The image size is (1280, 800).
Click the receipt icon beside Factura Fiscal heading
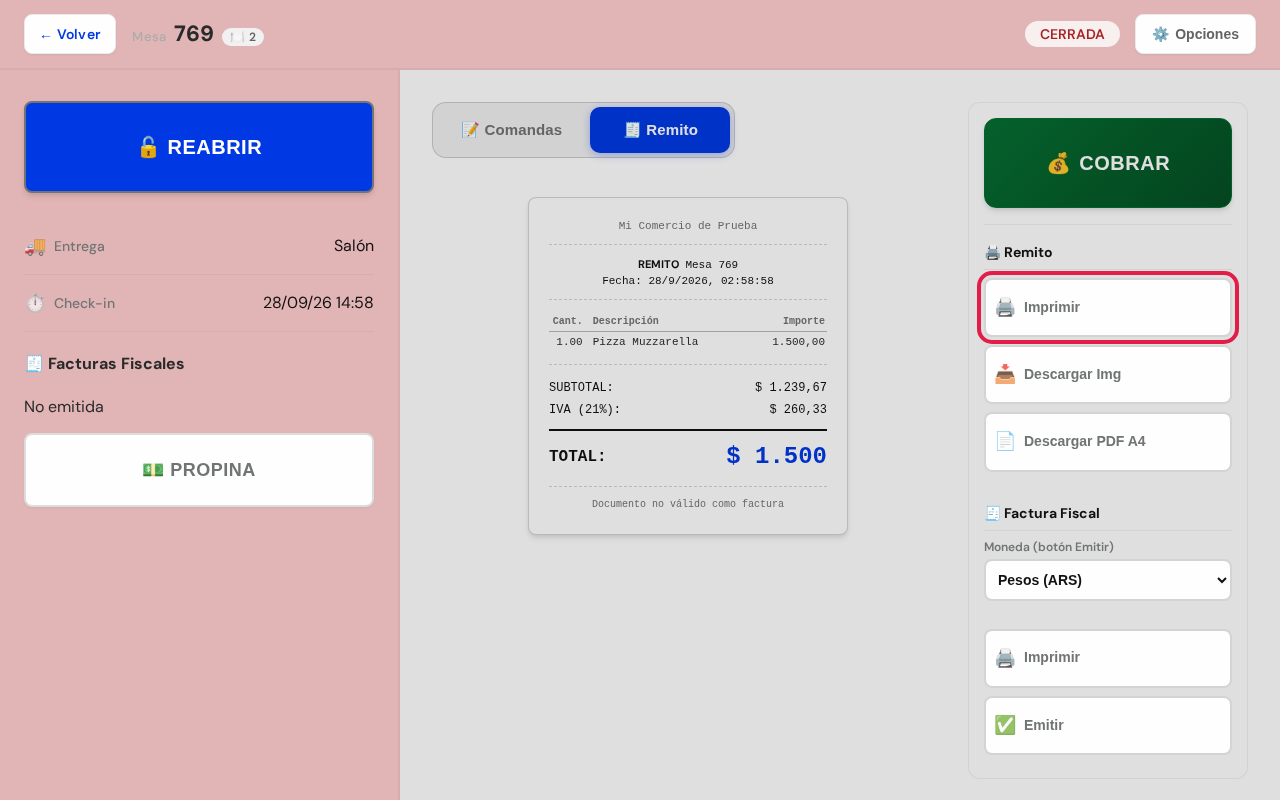(992, 513)
